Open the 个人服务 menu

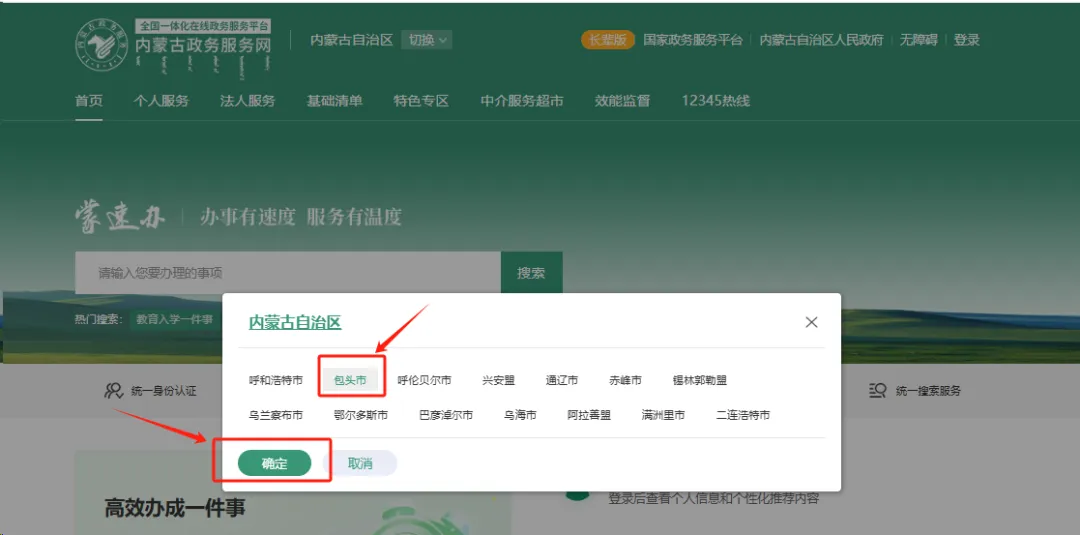coord(161,101)
